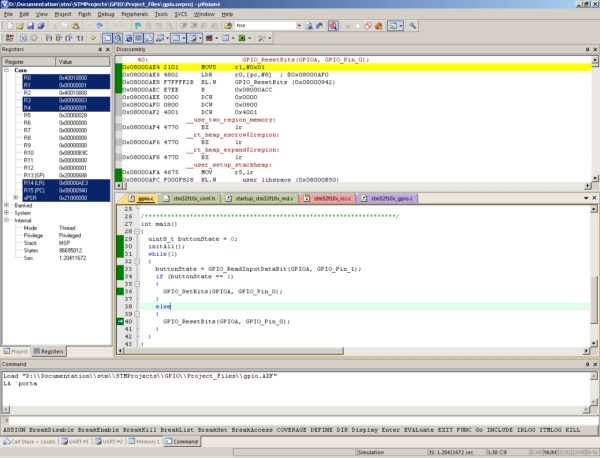Open the Toolbox icon
Image resolution: width=600 pixels, height=458 pixels.
pos(262,38)
